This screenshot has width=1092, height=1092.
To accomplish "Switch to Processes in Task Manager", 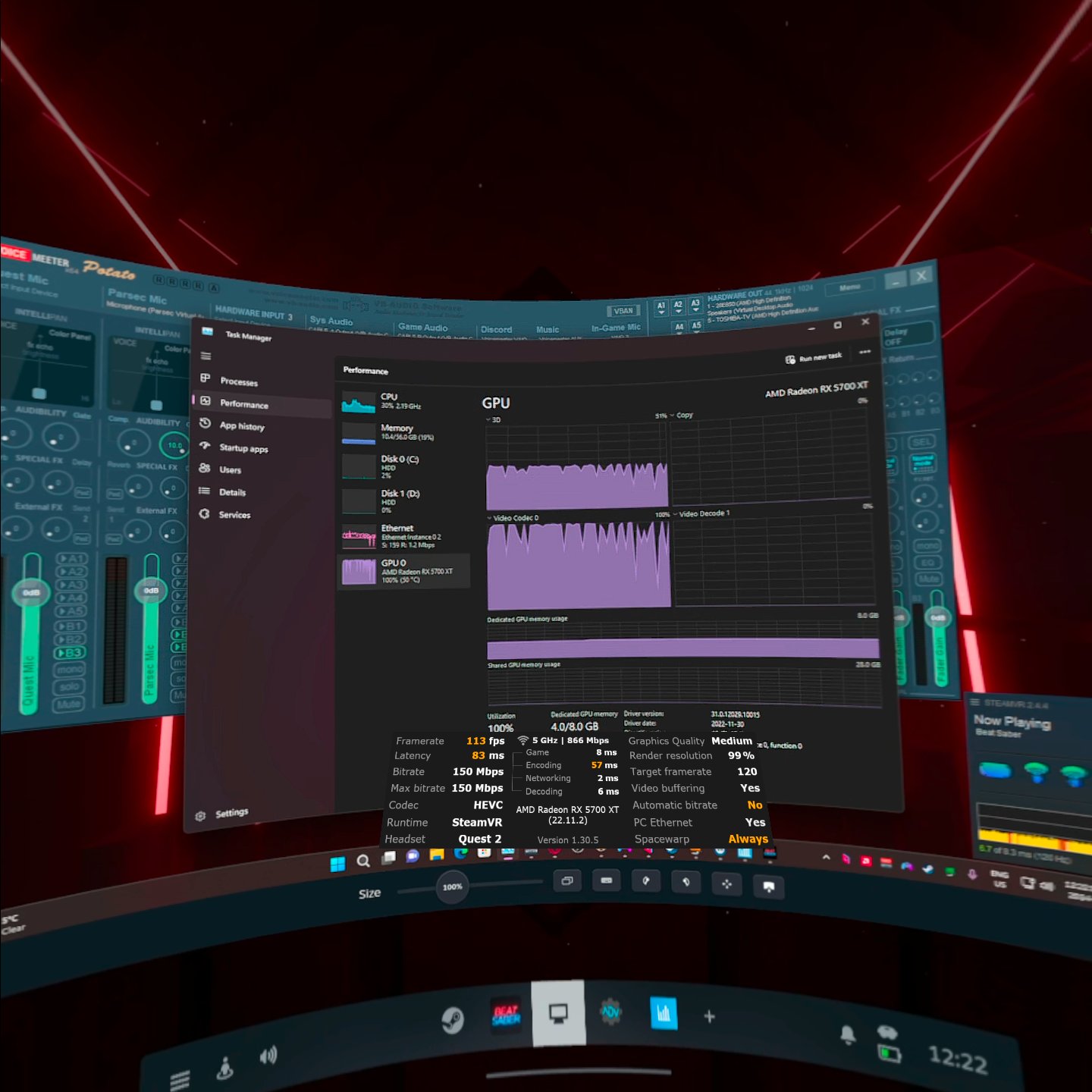I will click(x=238, y=381).
